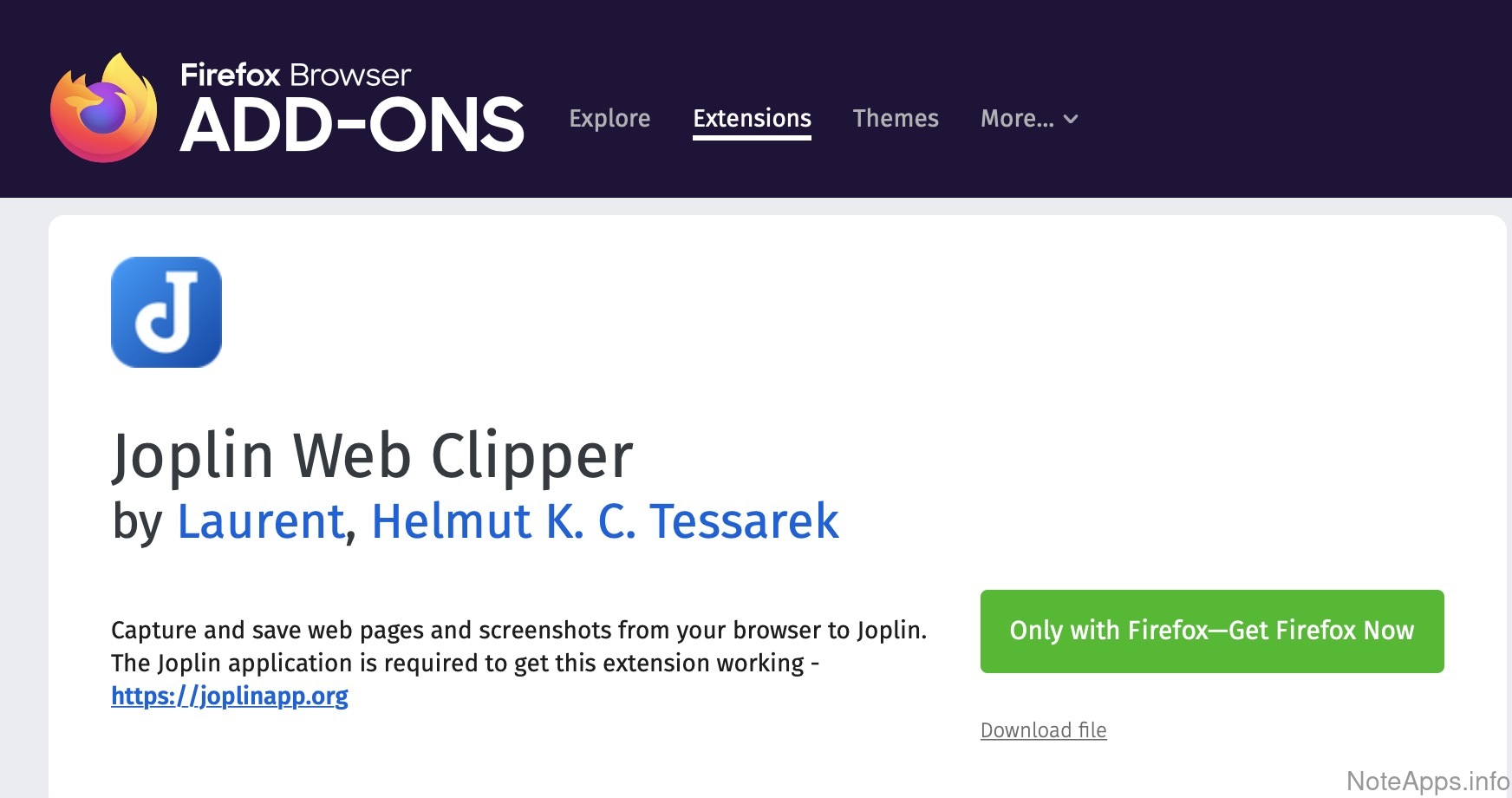Click the NoteApps.info watermark text
Image resolution: width=1512 pixels, height=798 pixels.
[x=1428, y=781]
